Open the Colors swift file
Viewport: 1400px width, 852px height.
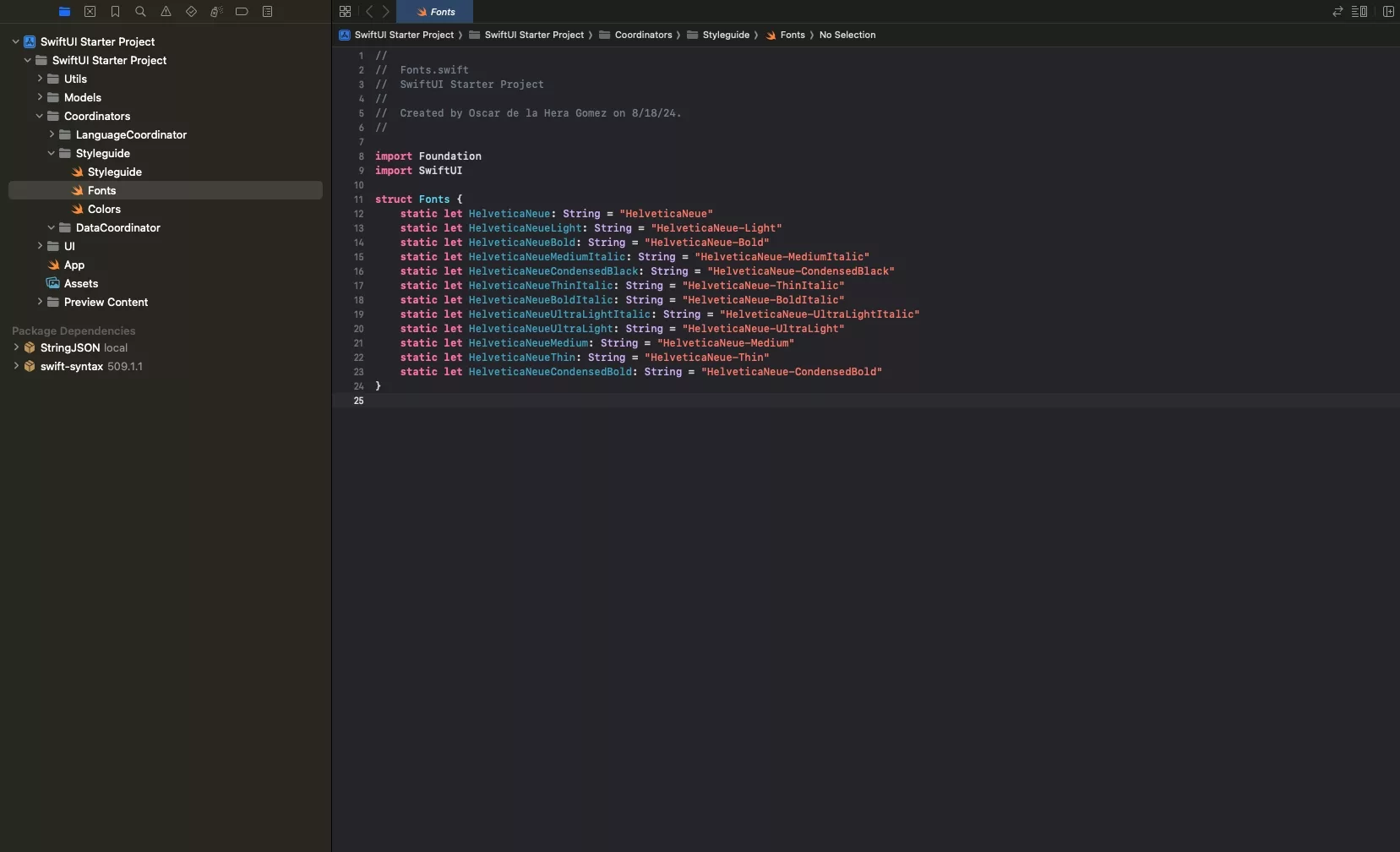click(x=104, y=209)
